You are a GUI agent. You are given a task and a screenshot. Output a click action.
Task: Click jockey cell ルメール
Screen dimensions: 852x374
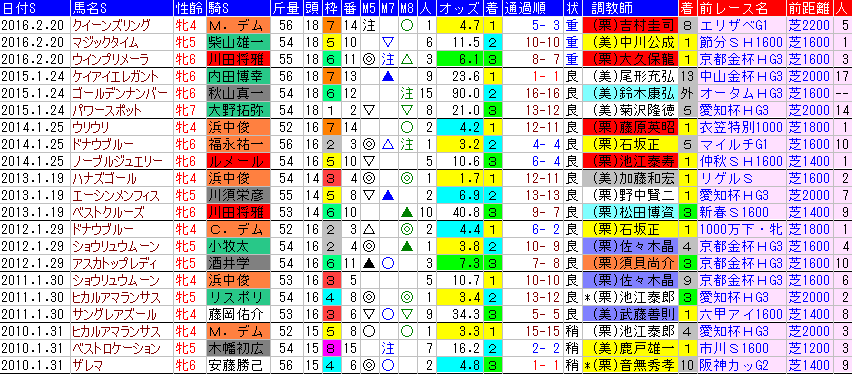click(238, 161)
